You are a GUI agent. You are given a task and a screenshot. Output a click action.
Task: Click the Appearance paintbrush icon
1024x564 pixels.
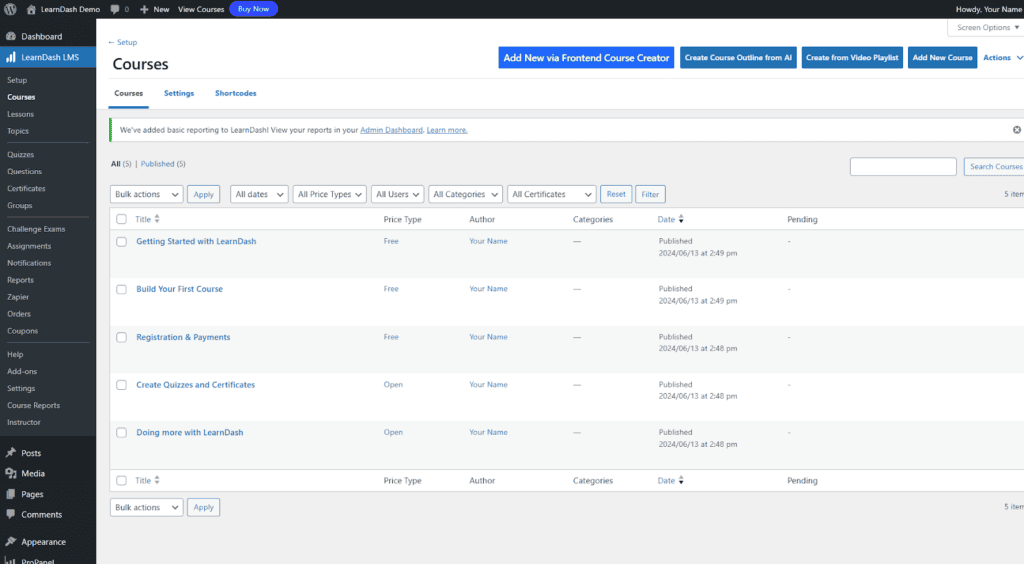pos(11,542)
